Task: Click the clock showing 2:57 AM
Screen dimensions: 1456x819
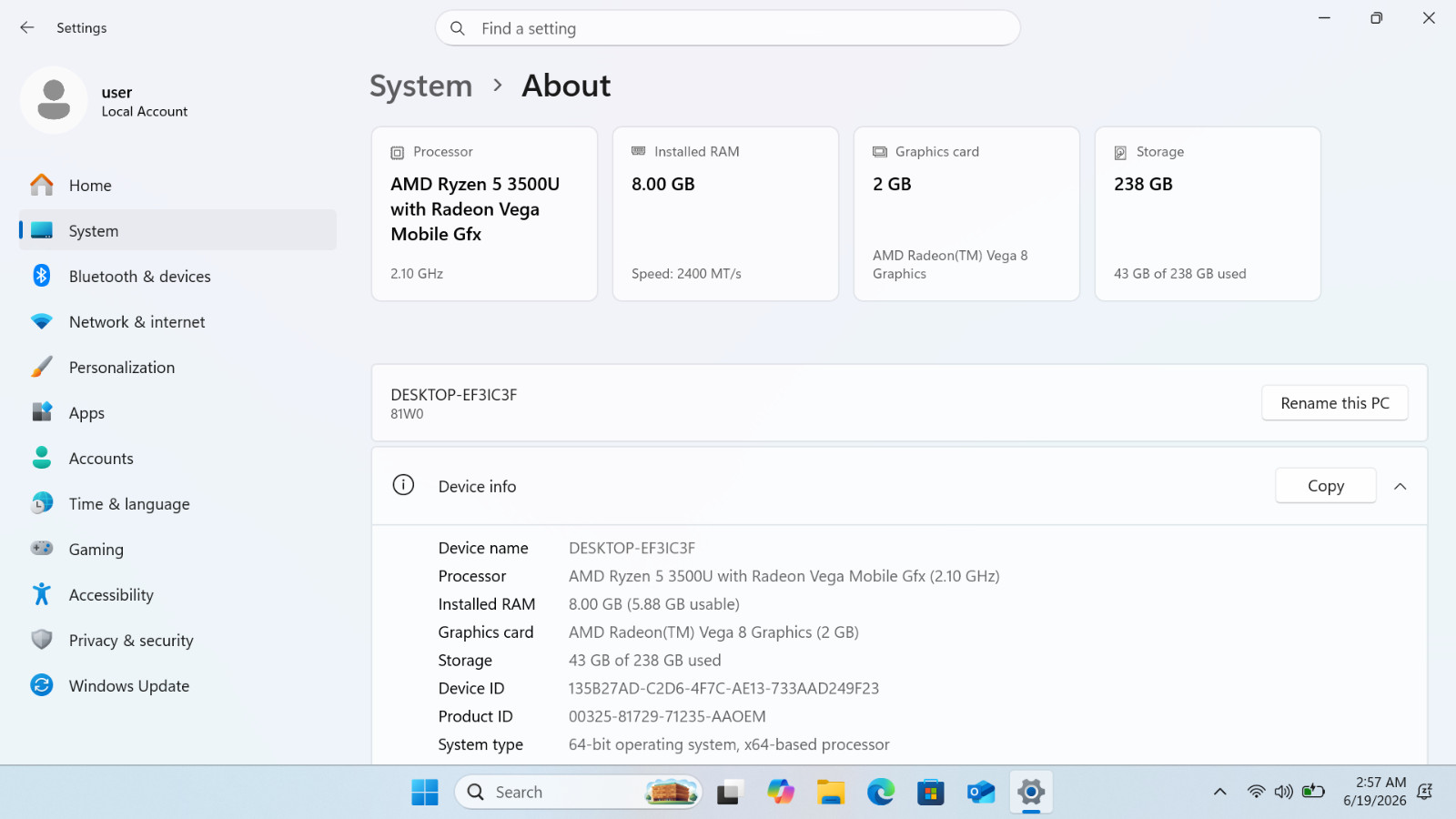Action: [1374, 792]
